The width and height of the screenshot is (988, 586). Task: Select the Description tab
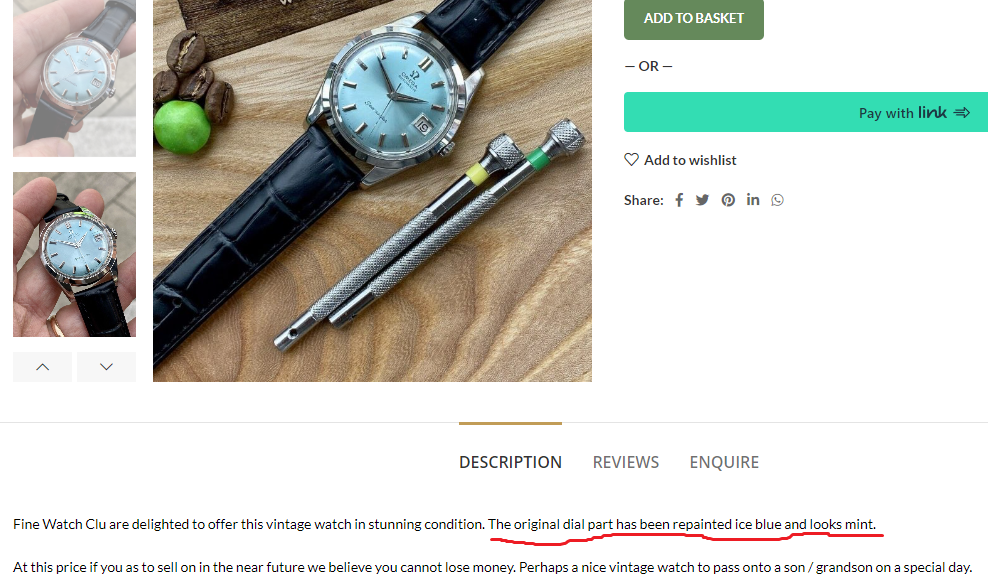pos(510,462)
